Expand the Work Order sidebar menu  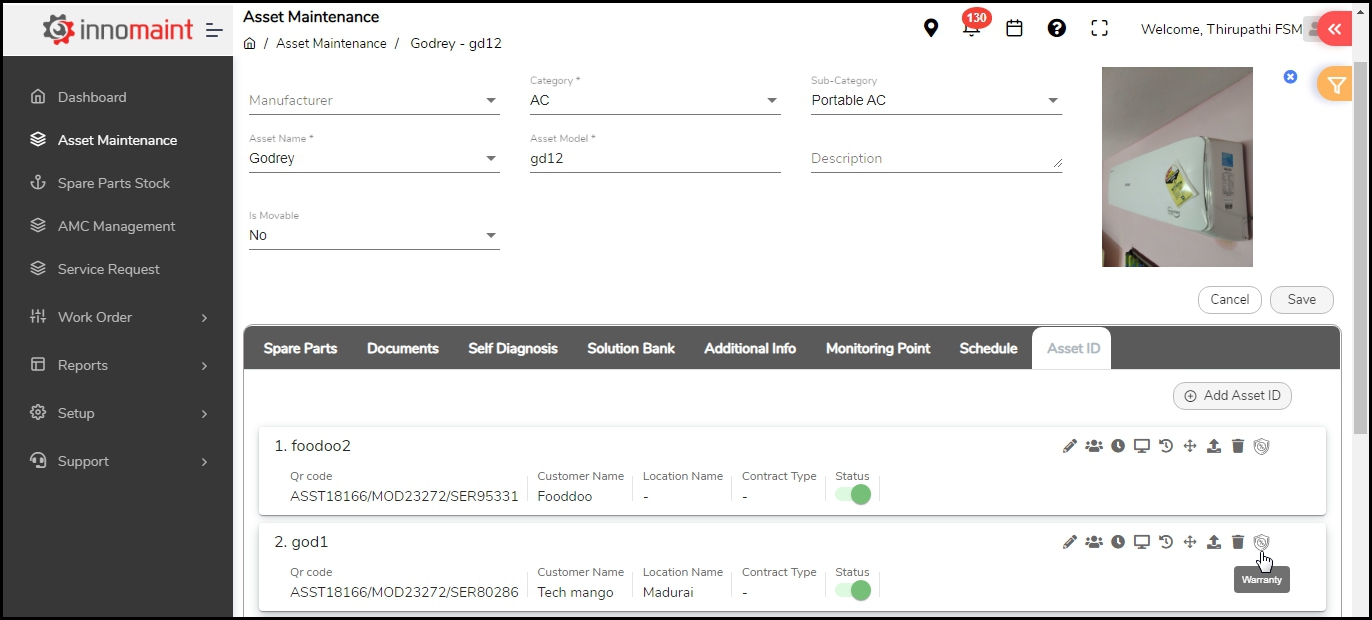[118, 317]
